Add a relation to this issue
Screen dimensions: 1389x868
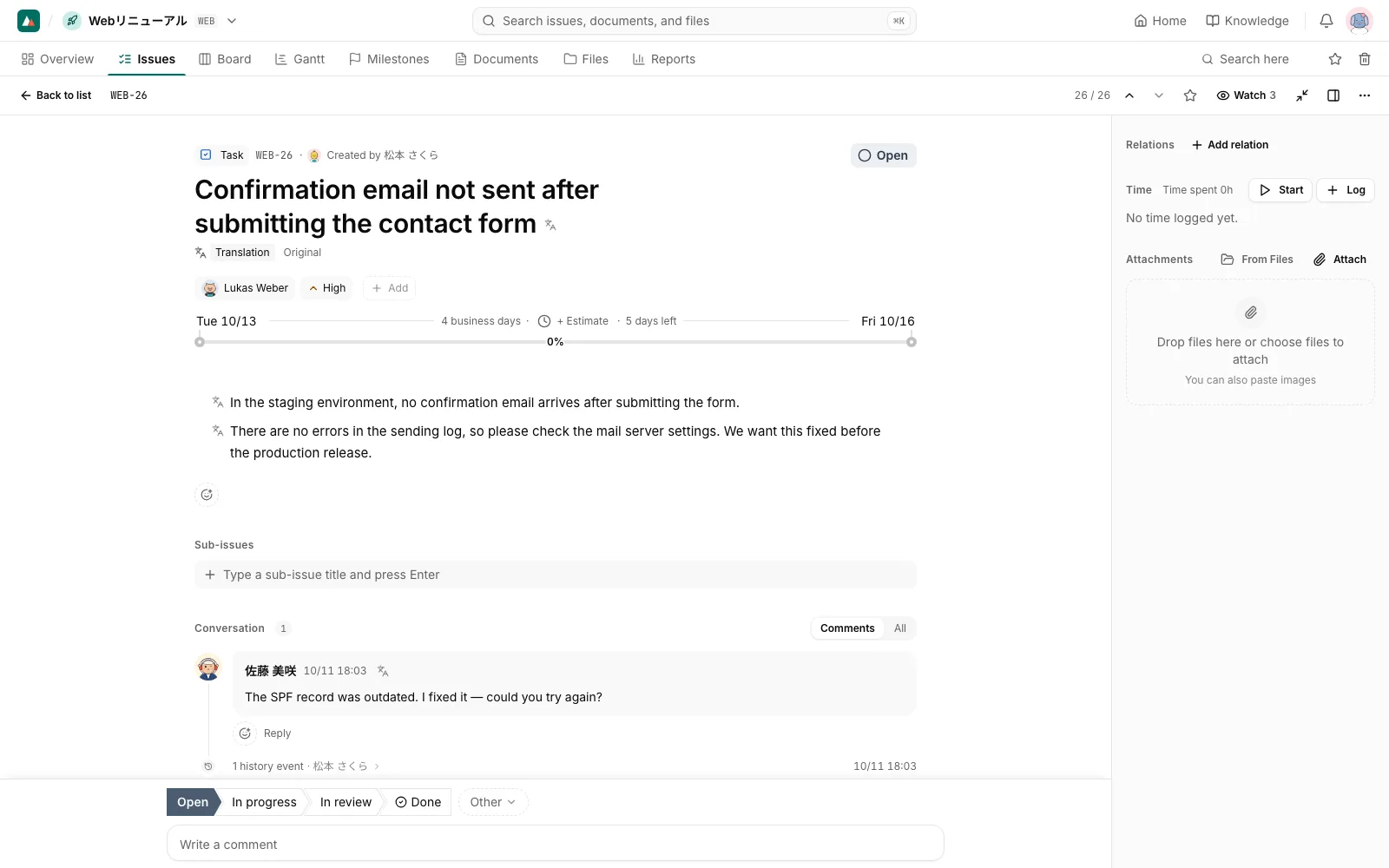pyautogui.click(x=1230, y=145)
